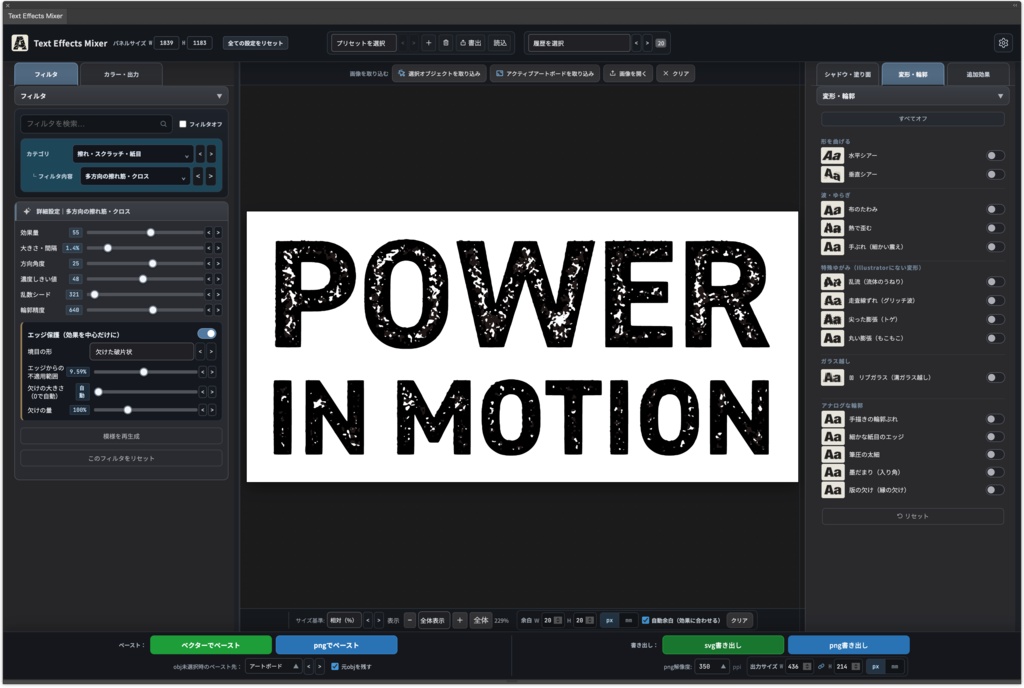Click the magnifier icon in filter search

[x=163, y=123]
